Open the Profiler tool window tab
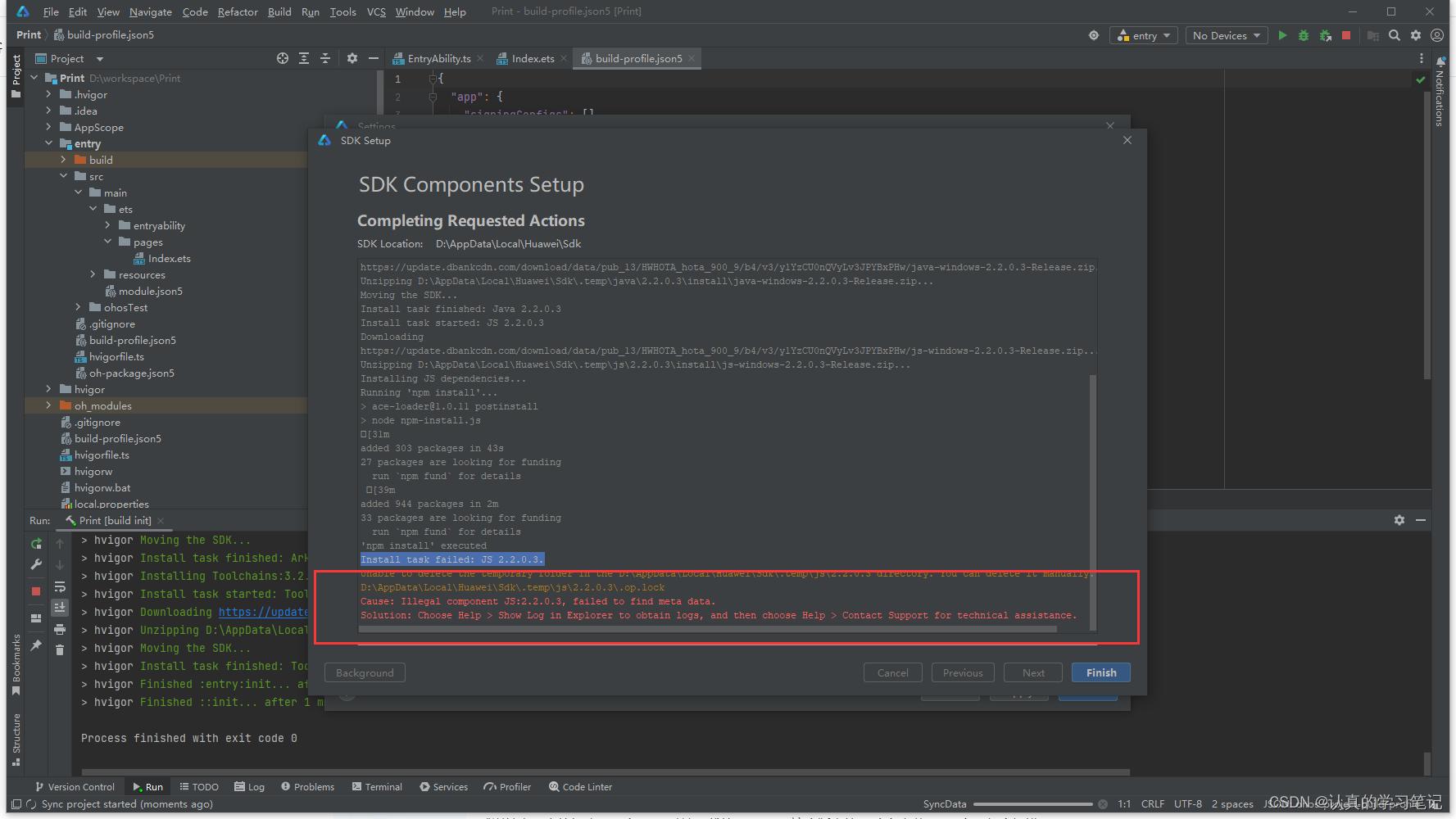 tap(507, 786)
